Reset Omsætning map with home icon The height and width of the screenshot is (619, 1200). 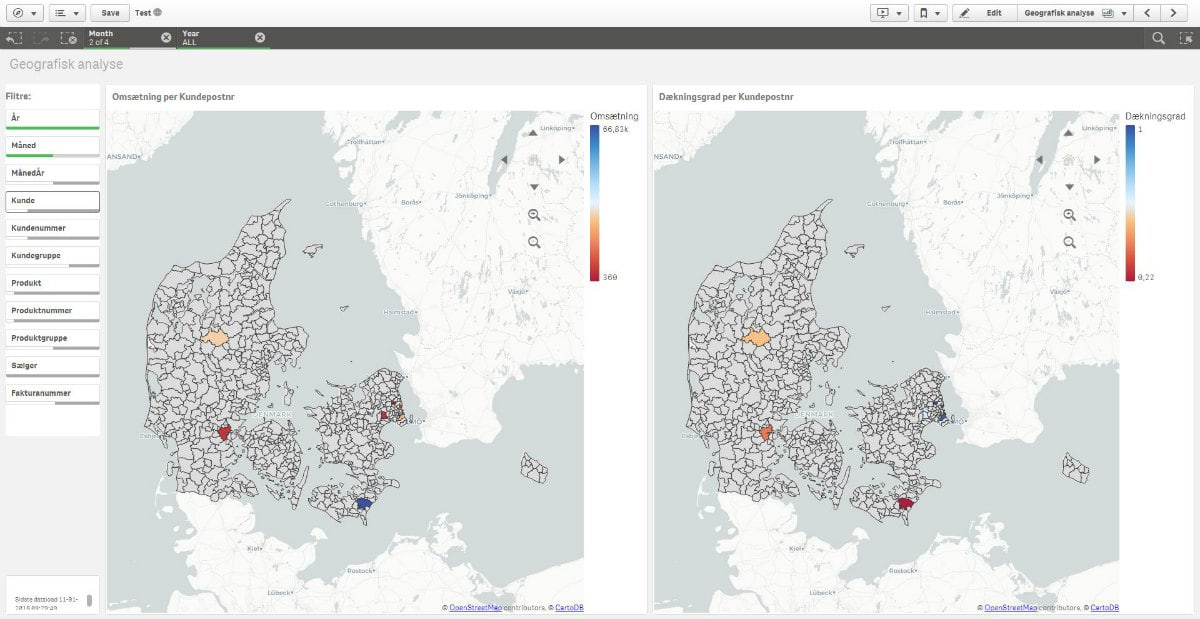[x=534, y=159]
